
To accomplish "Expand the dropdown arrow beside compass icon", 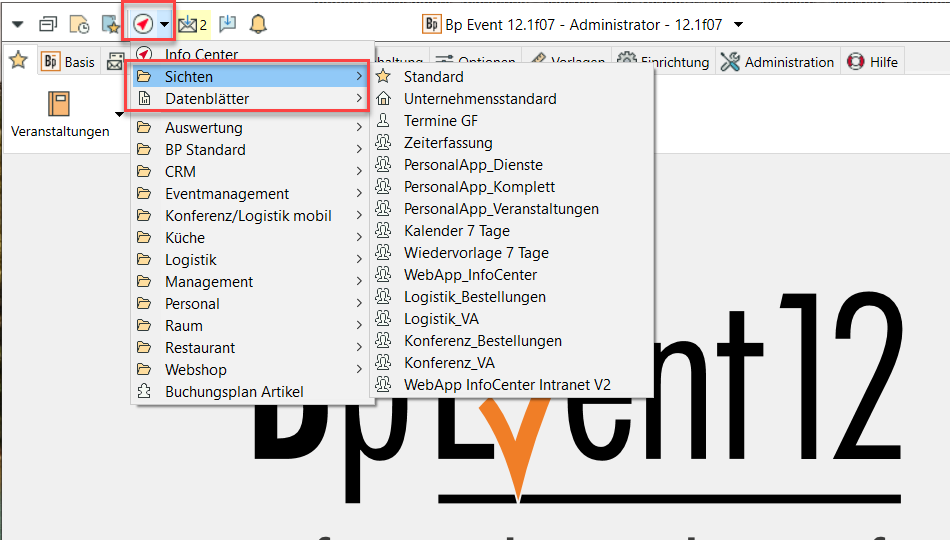I will [164, 24].
